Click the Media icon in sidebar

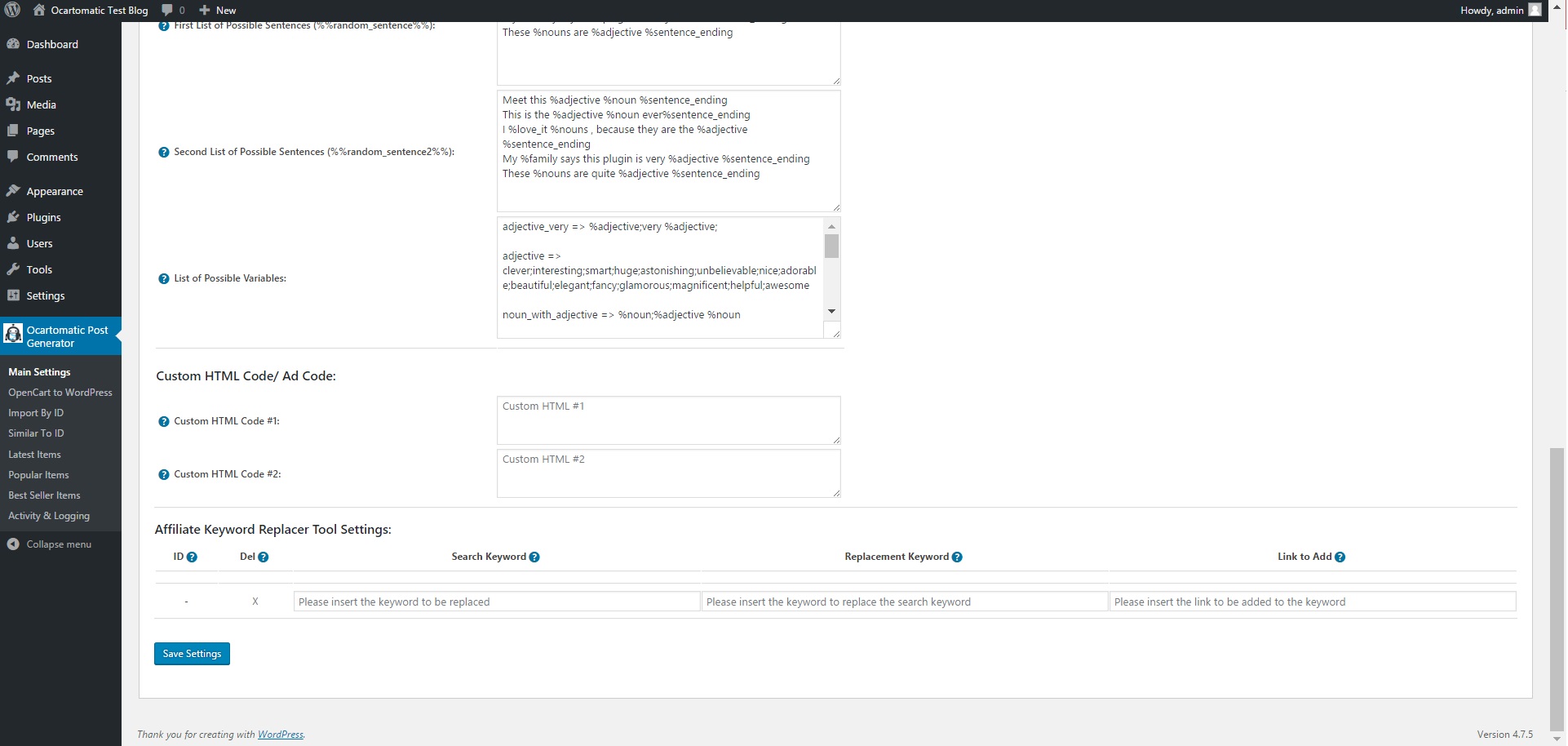point(13,104)
